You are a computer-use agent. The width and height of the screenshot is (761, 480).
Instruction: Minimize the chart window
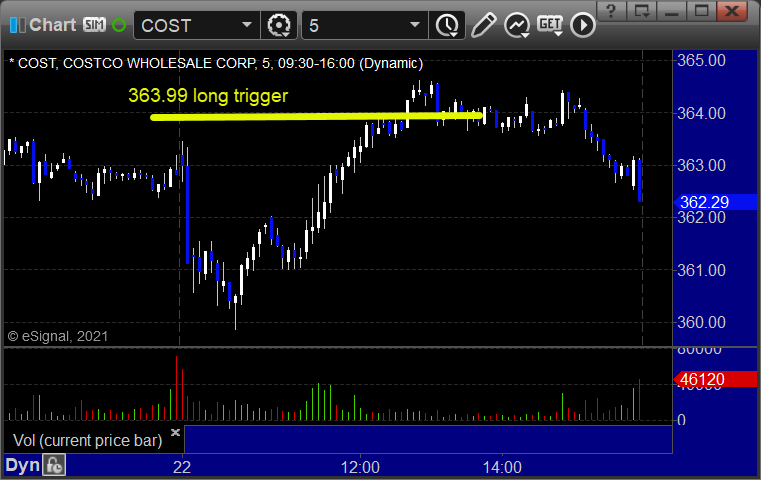[x=672, y=11]
